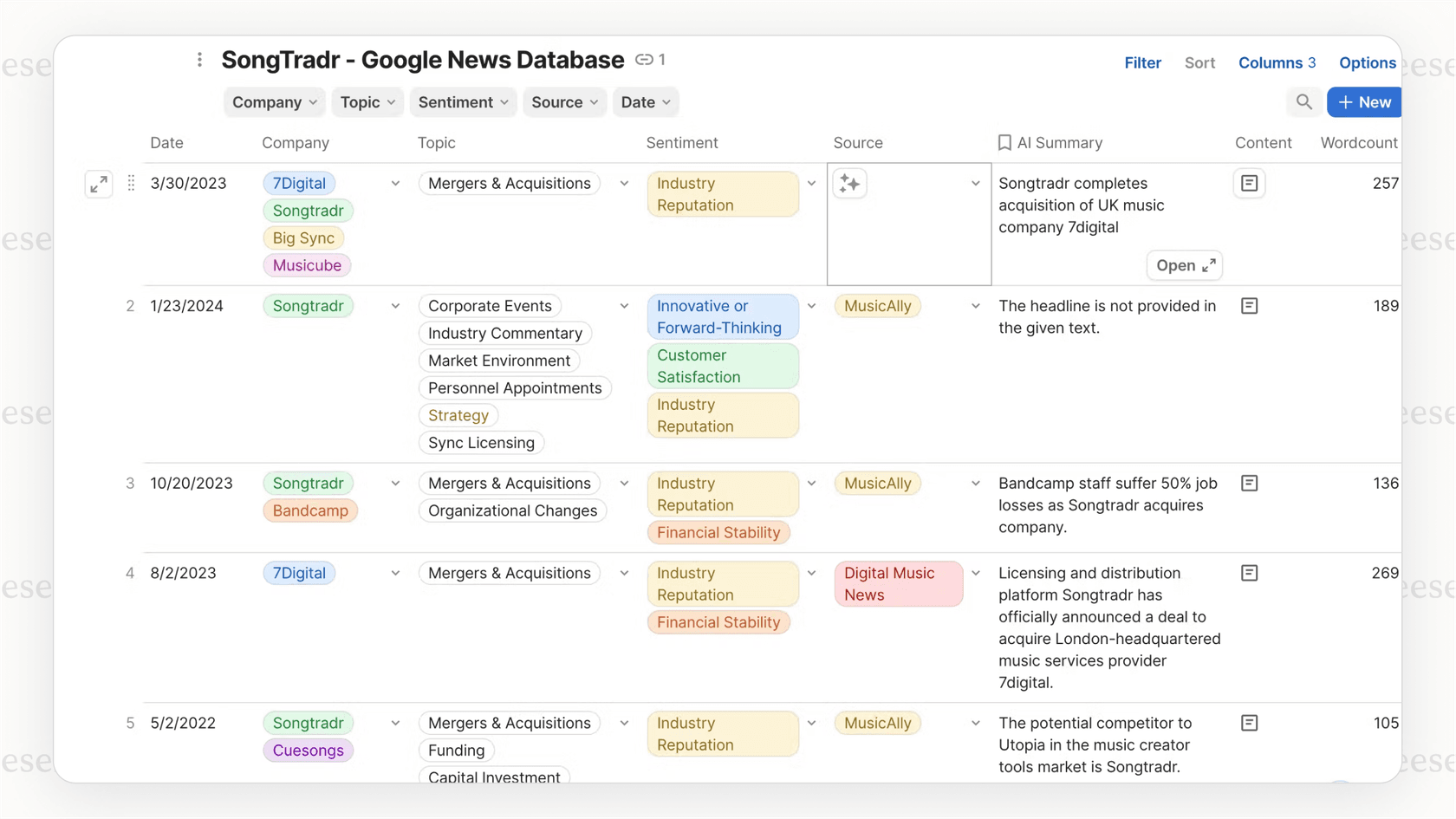This screenshot has height=819, width=1456.
Task: Click the Columns 3 link
Action: point(1277,62)
